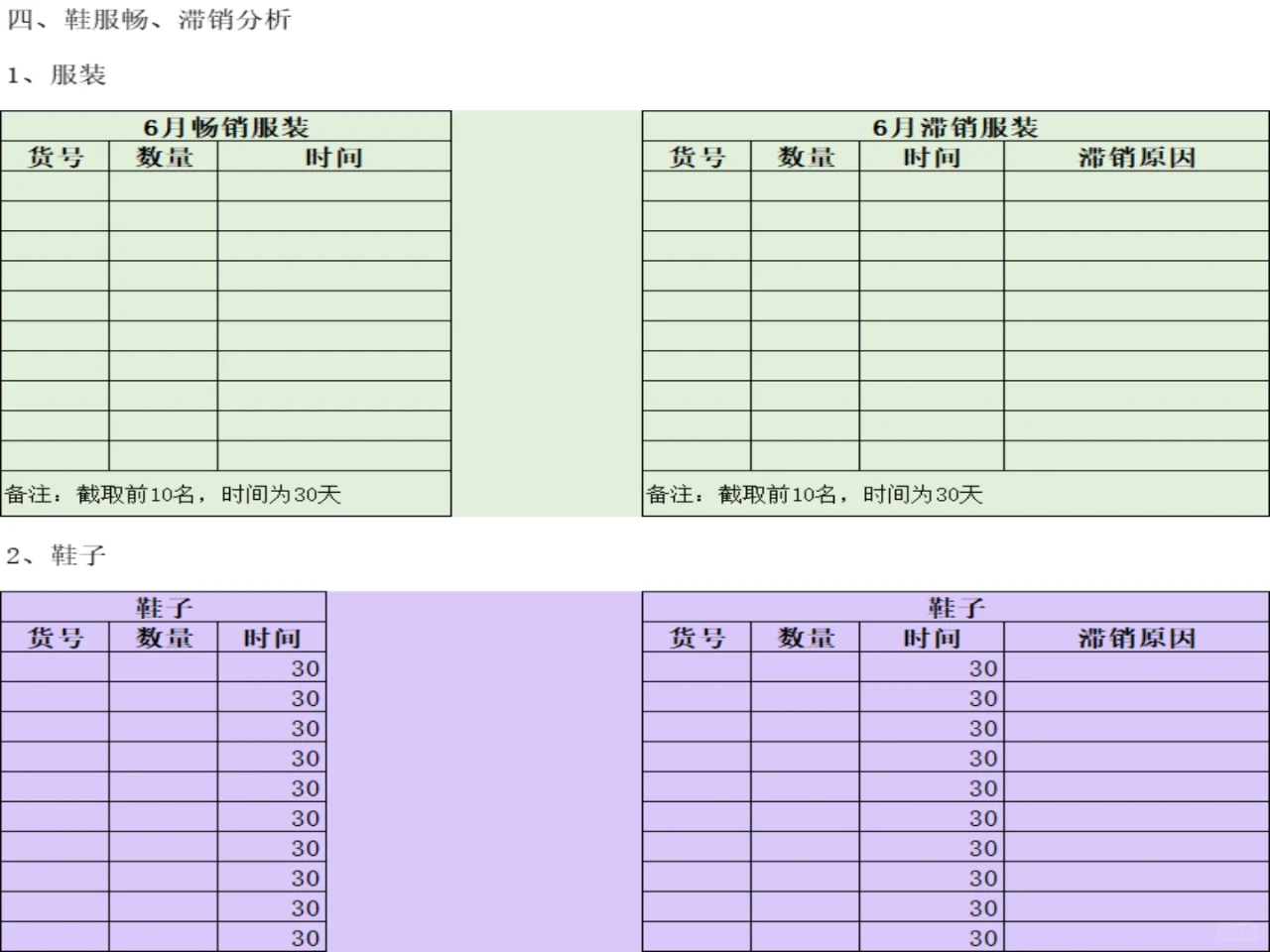Image resolution: width=1270 pixels, height=952 pixels.
Task: Click the 备注 note under 6月畅销服装 table
Action: coord(173,494)
